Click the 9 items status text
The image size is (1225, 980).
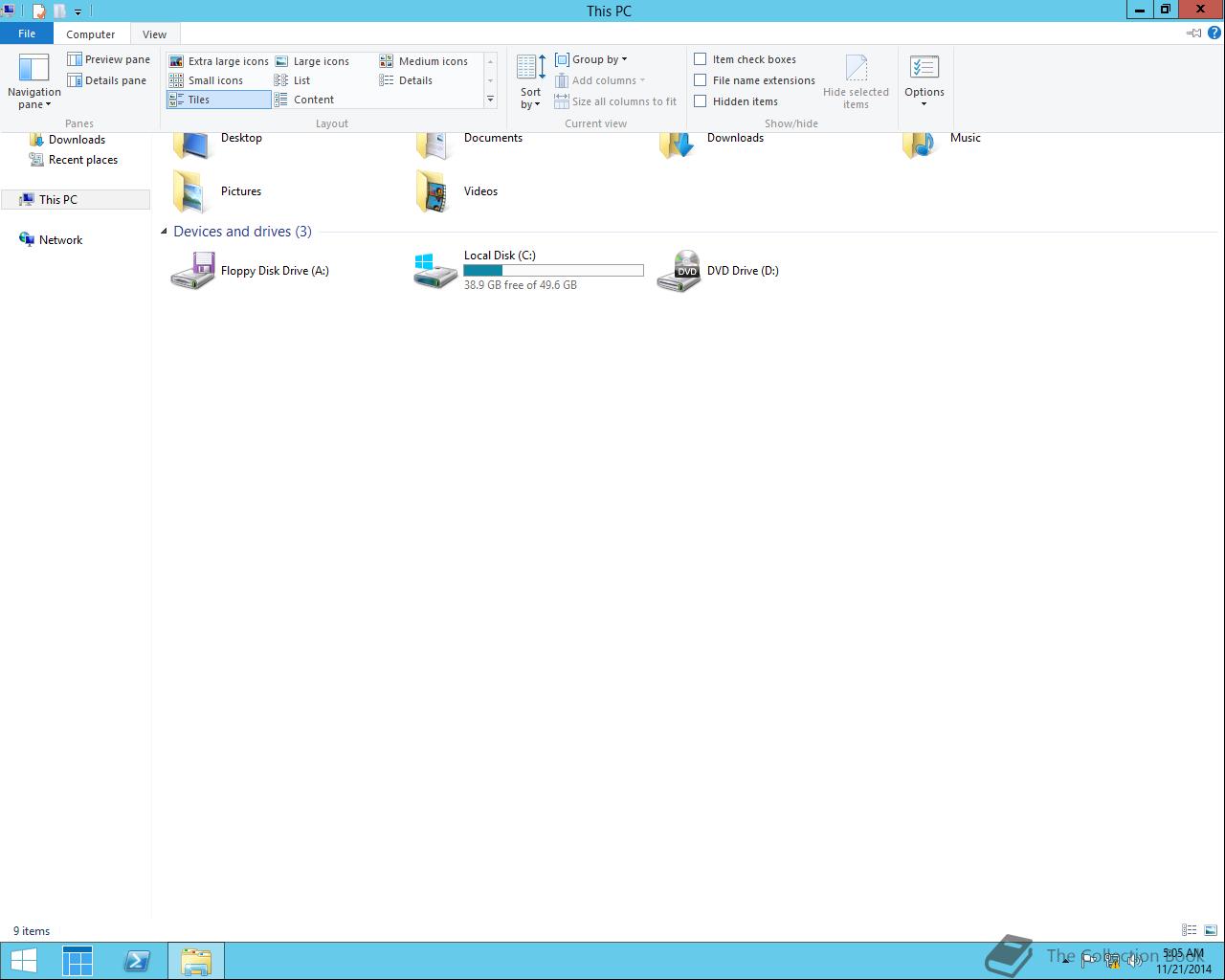[x=32, y=931]
